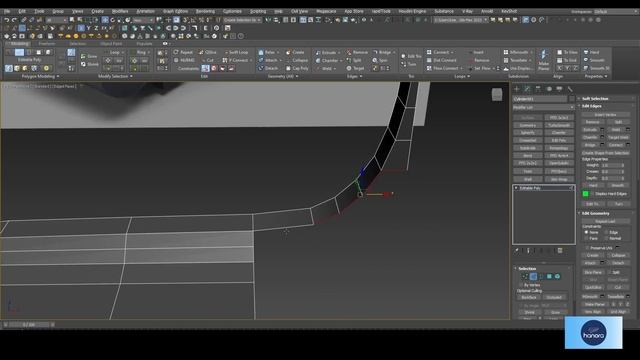Click the Y axis constraint in toolbar
This screenshot has height=360, width=640.
[x=89, y=28]
